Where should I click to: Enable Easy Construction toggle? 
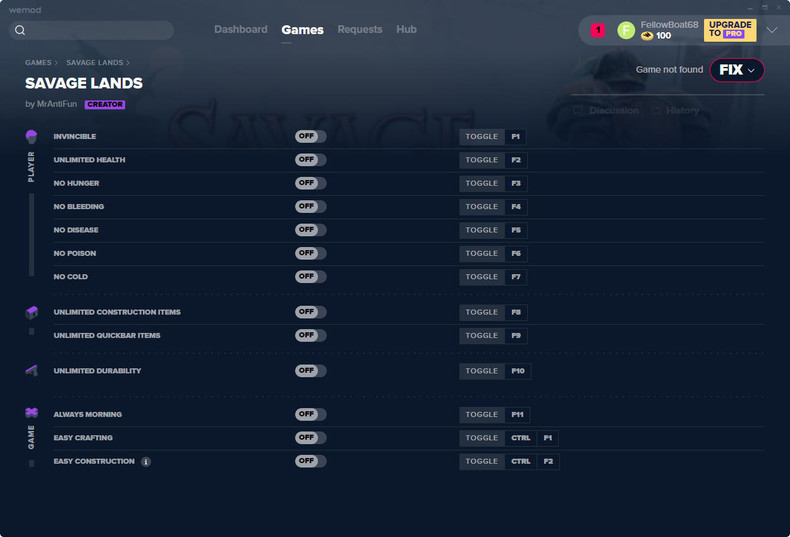(x=311, y=461)
